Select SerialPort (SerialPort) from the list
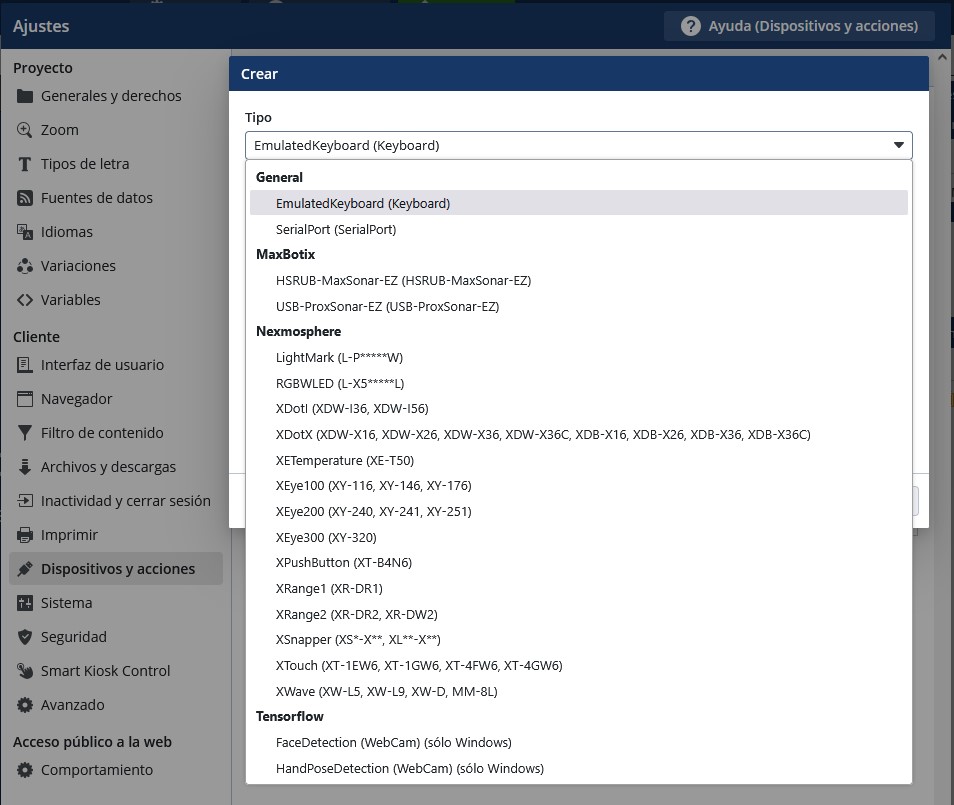Screen dimensions: 954x805 point(336,229)
